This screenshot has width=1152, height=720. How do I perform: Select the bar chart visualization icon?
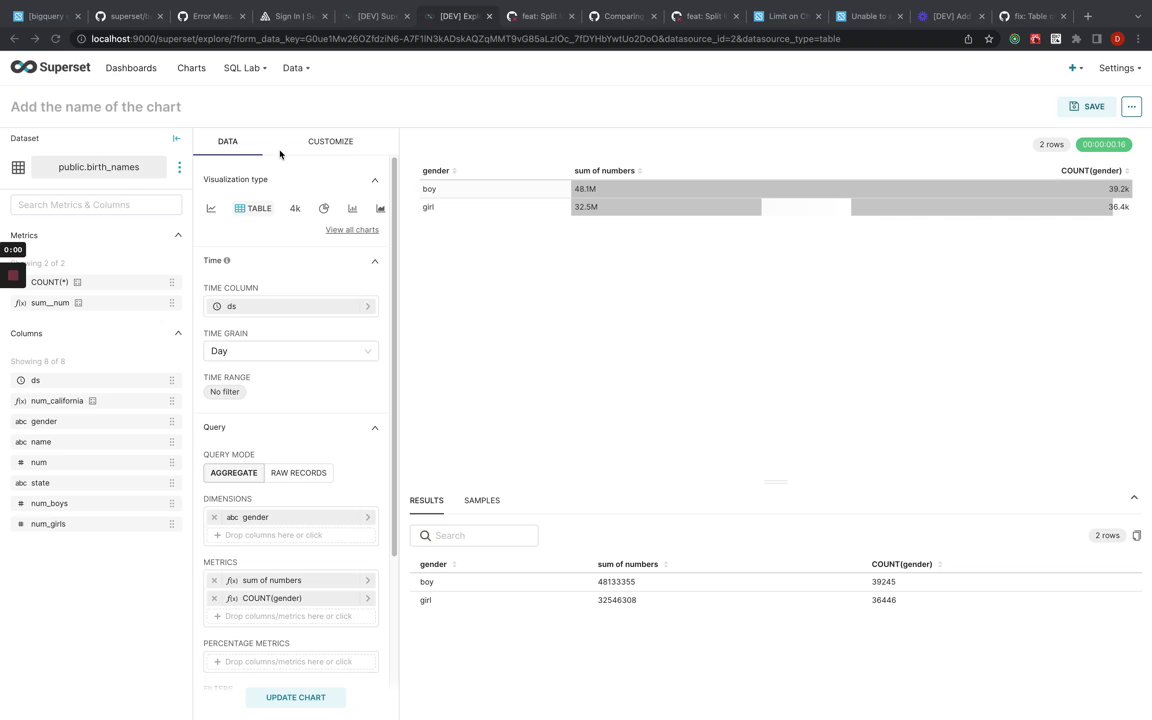point(352,209)
